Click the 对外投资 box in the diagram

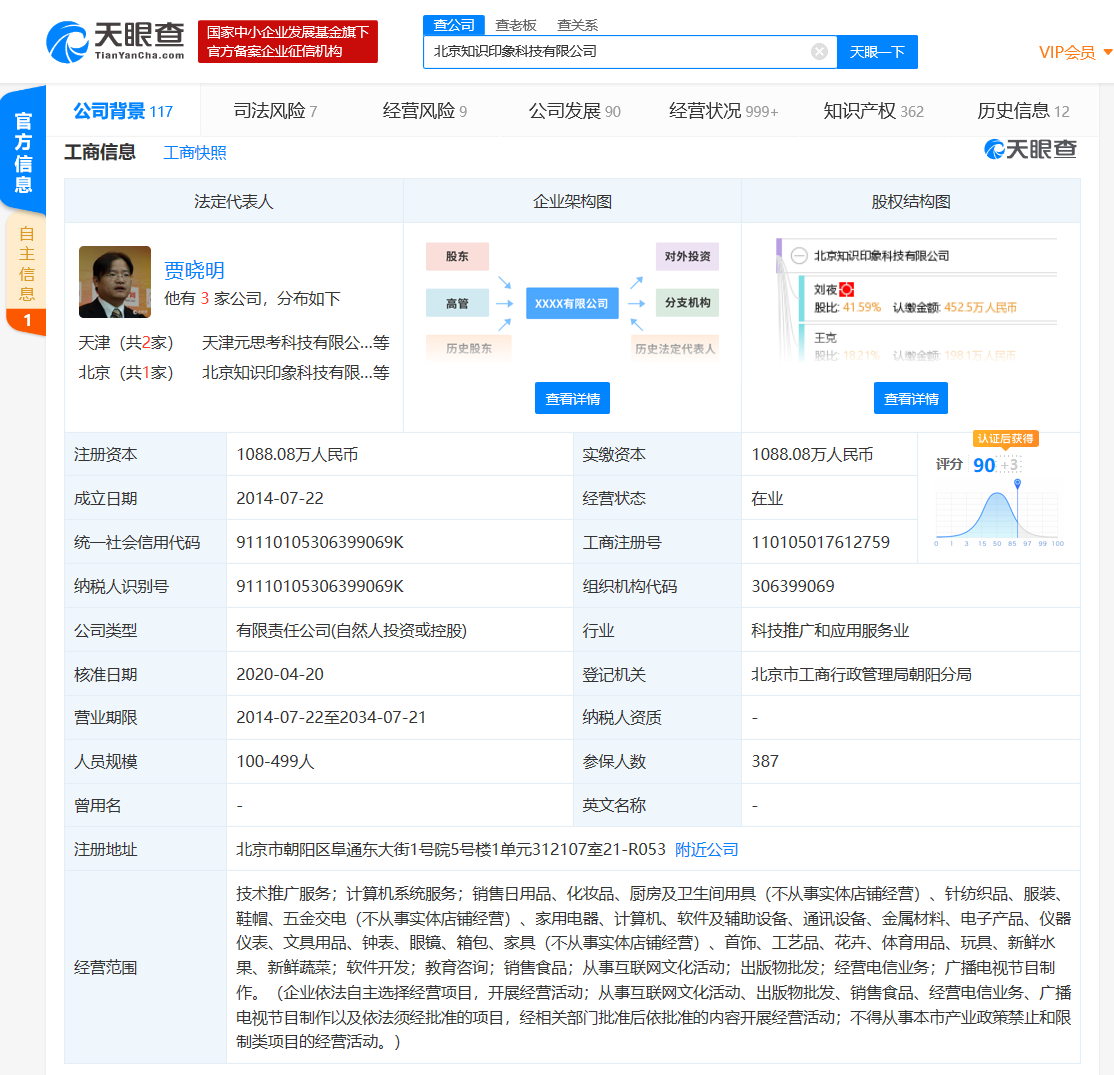tap(687, 256)
